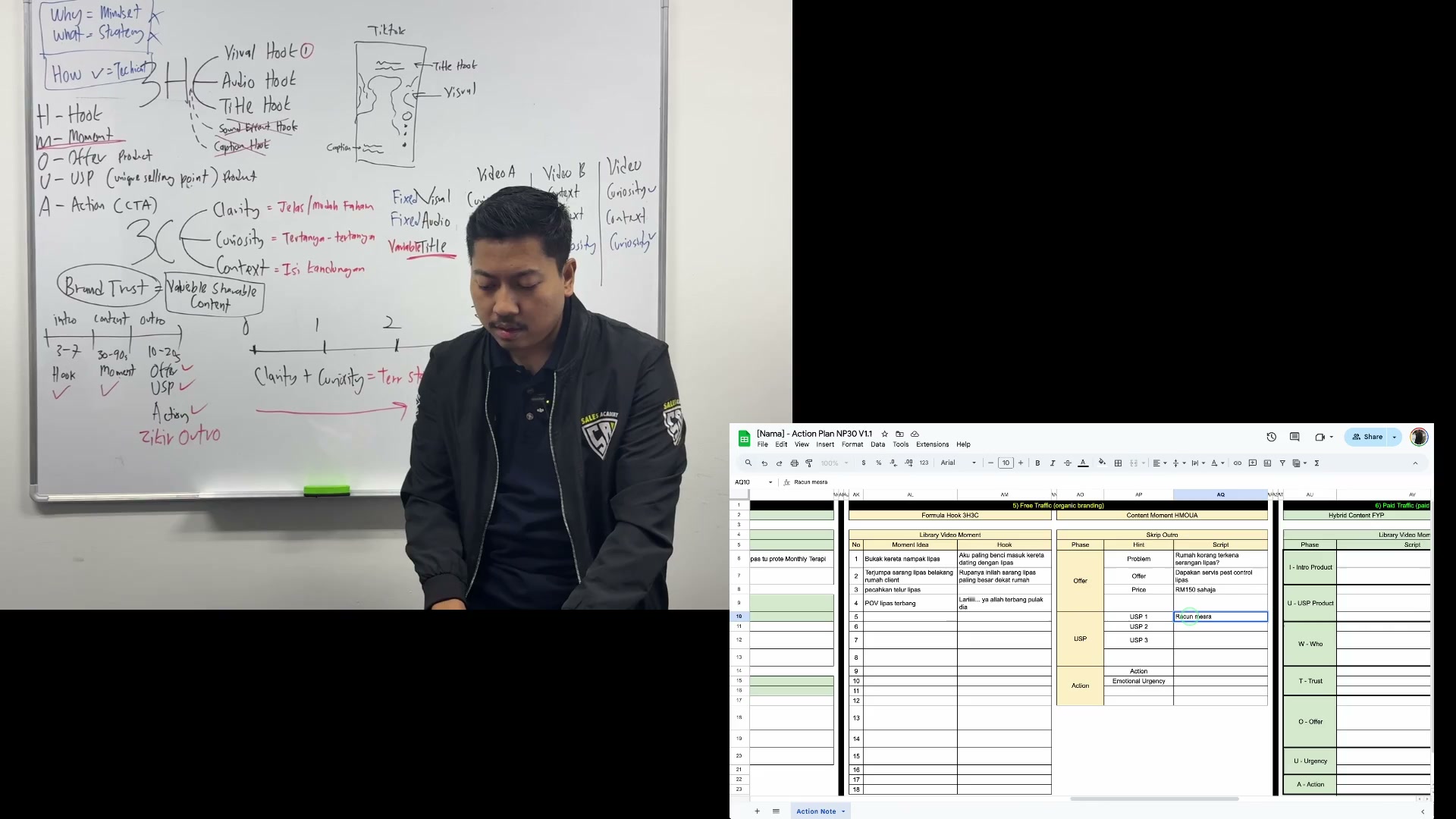
Task: Open the Action Note sheet tab dropdown arrow
Action: (843, 811)
